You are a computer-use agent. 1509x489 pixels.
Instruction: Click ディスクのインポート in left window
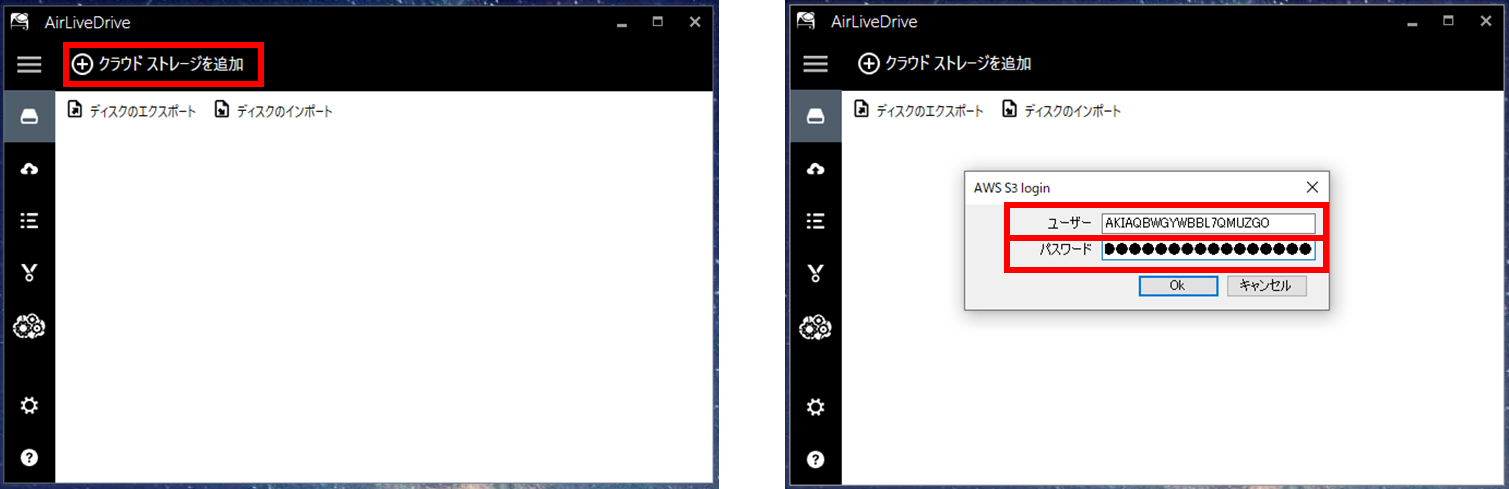[273, 110]
